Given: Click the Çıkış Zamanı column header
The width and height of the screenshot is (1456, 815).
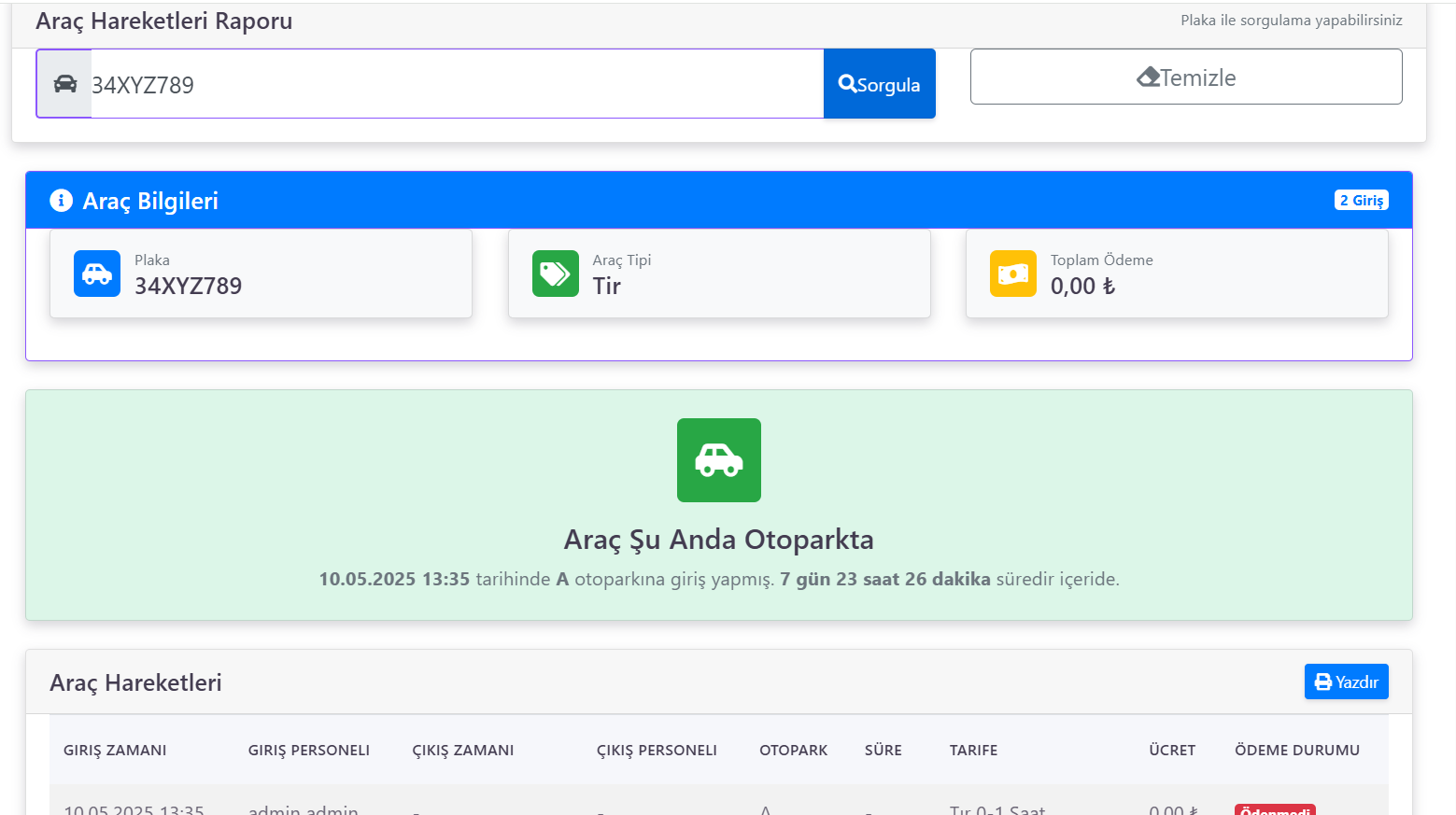Looking at the screenshot, I should point(463,751).
